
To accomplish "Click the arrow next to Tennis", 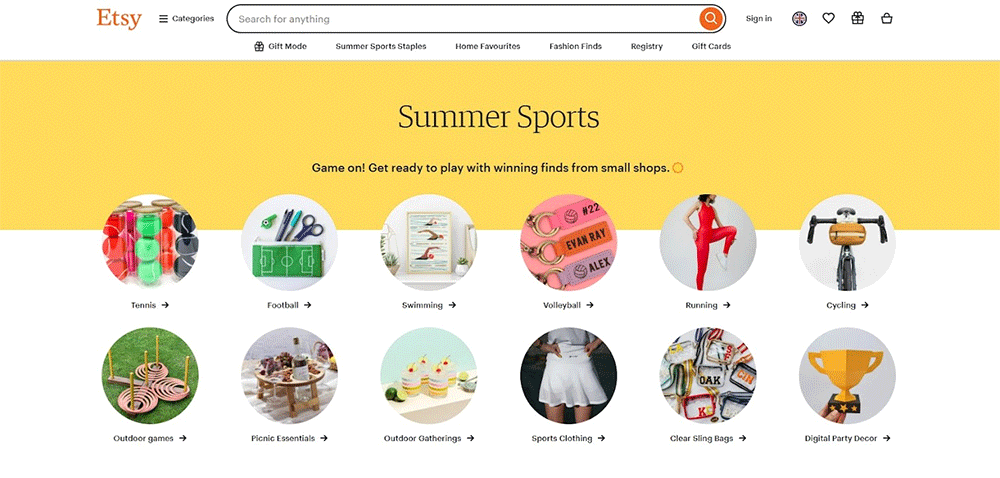I will [x=165, y=305].
